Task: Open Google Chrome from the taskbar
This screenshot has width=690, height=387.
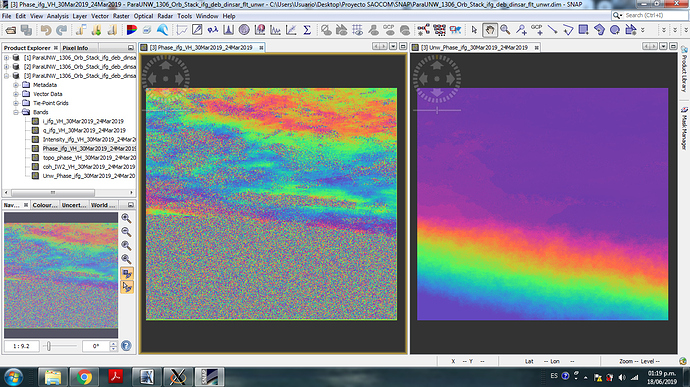Action: coord(84,377)
